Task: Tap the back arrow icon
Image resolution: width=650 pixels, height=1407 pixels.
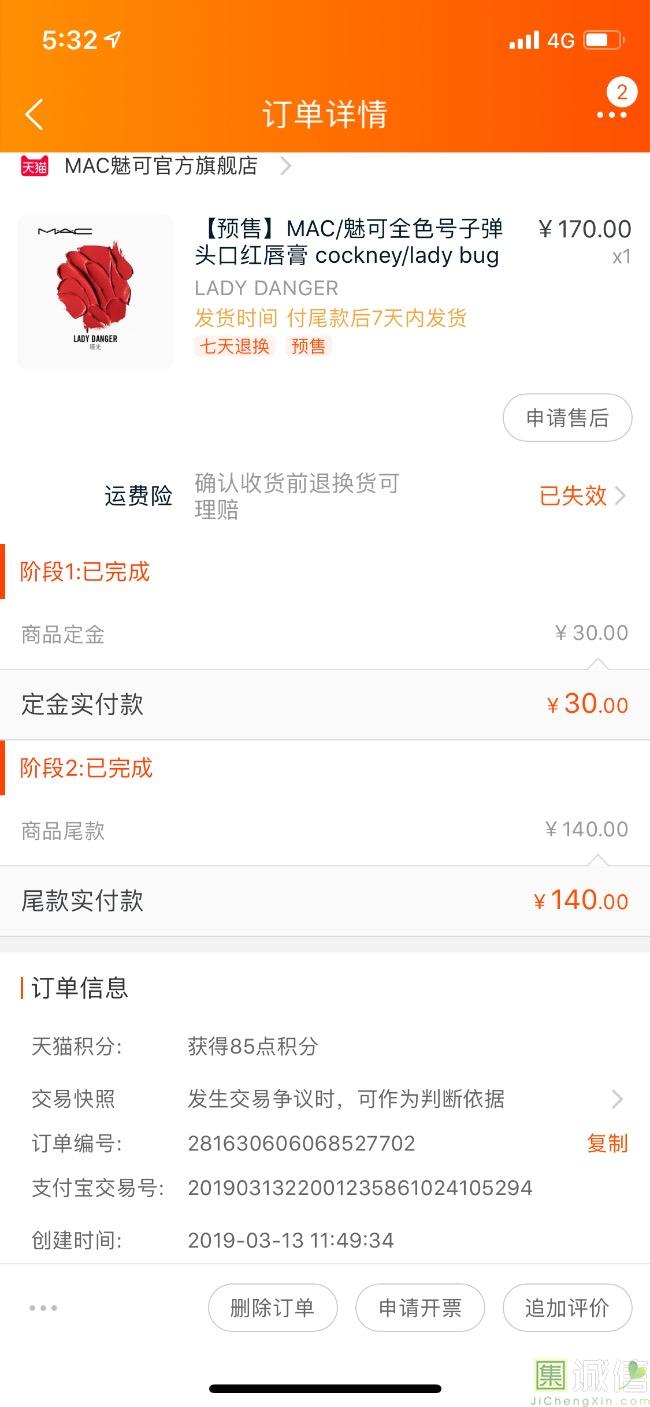Action: click(x=34, y=114)
